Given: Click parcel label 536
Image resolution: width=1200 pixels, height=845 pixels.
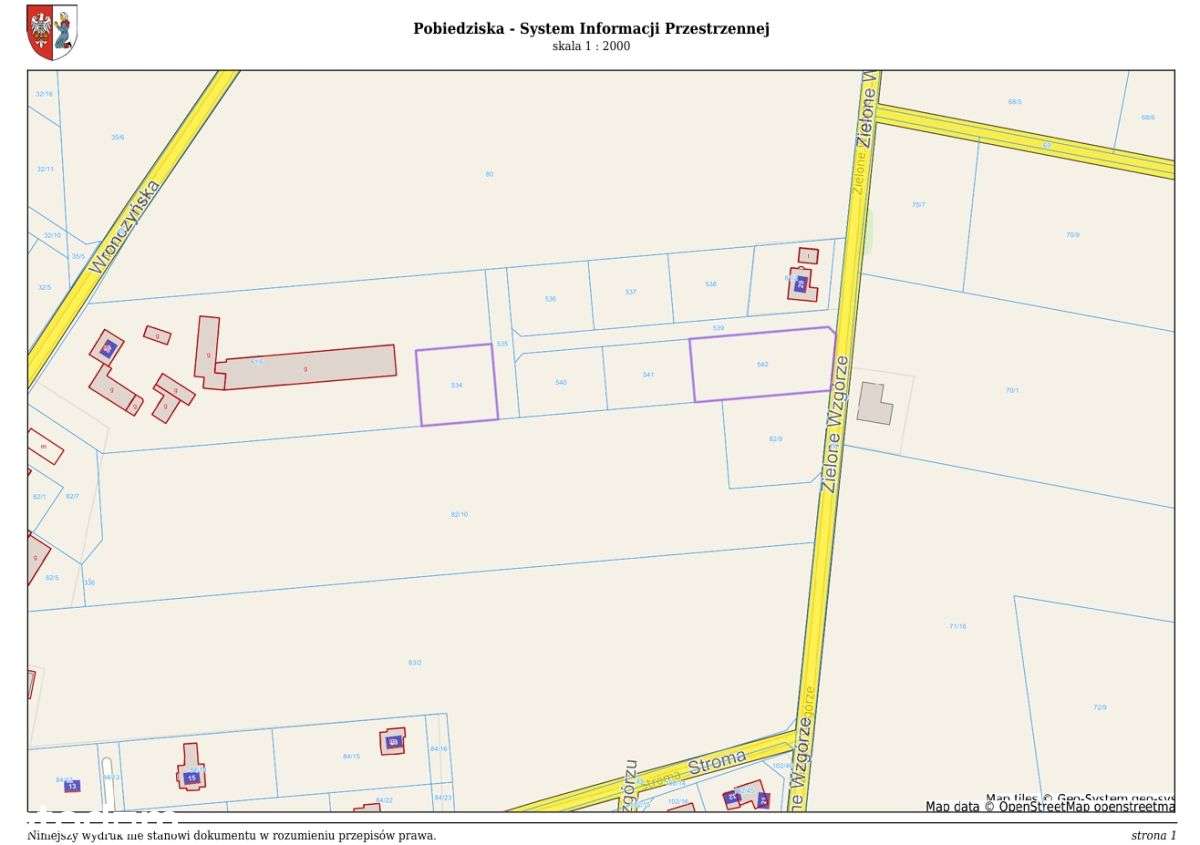Looking at the screenshot, I should click(550, 299).
